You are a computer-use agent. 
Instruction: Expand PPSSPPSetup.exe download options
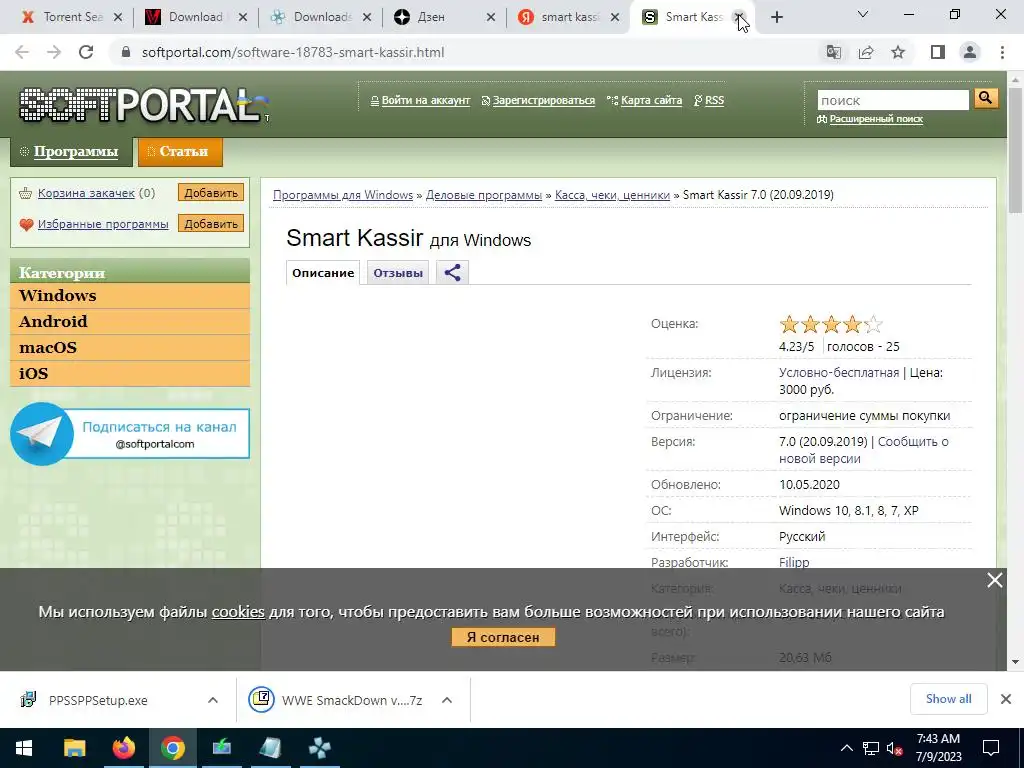(x=212, y=699)
